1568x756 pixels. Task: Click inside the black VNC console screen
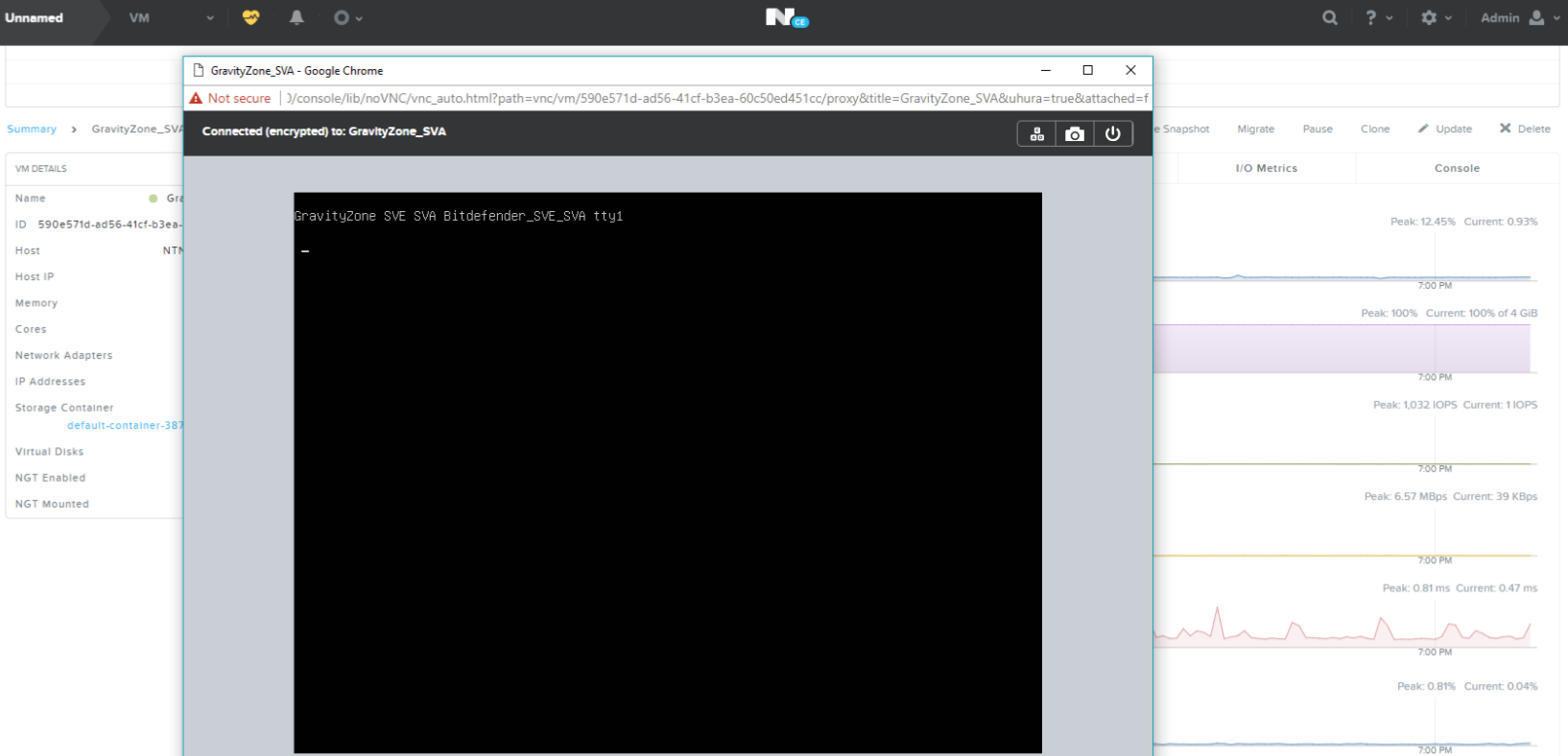coord(667,472)
